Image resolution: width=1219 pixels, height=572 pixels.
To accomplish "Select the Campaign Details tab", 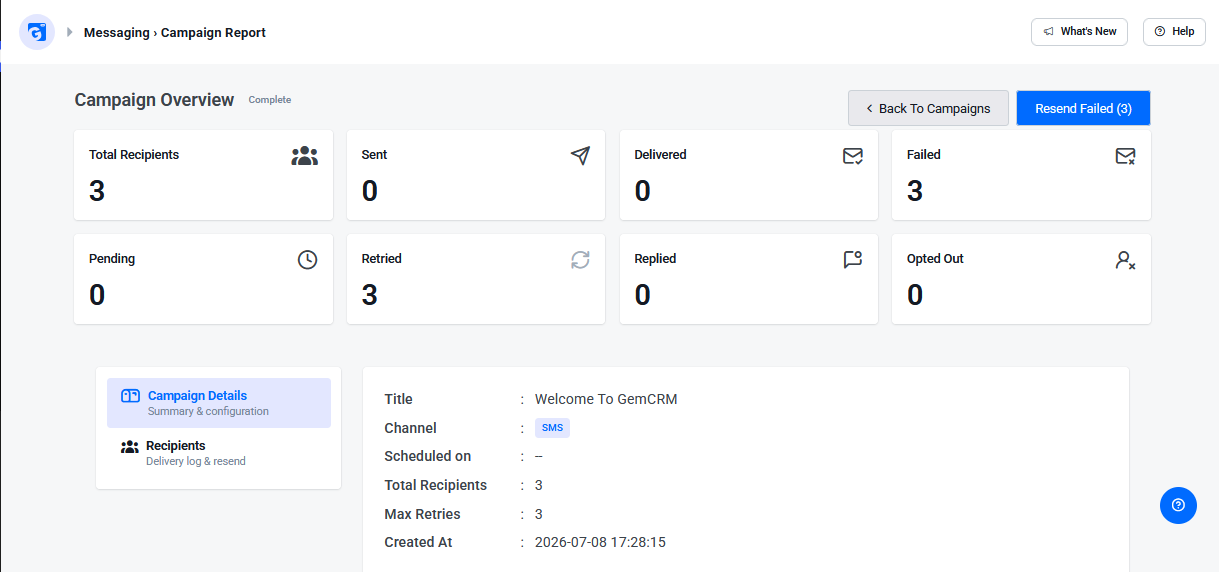I will tap(219, 403).
